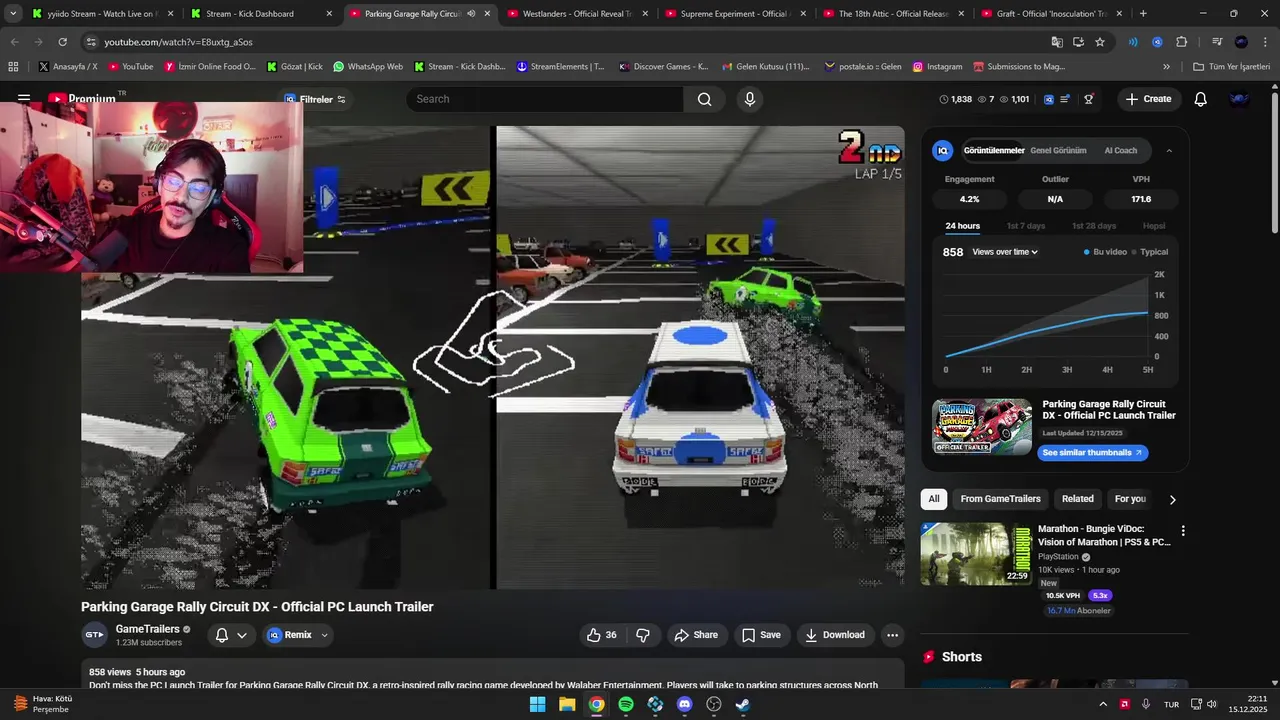Expand the Remix dropdown arrow

[324, 635]
